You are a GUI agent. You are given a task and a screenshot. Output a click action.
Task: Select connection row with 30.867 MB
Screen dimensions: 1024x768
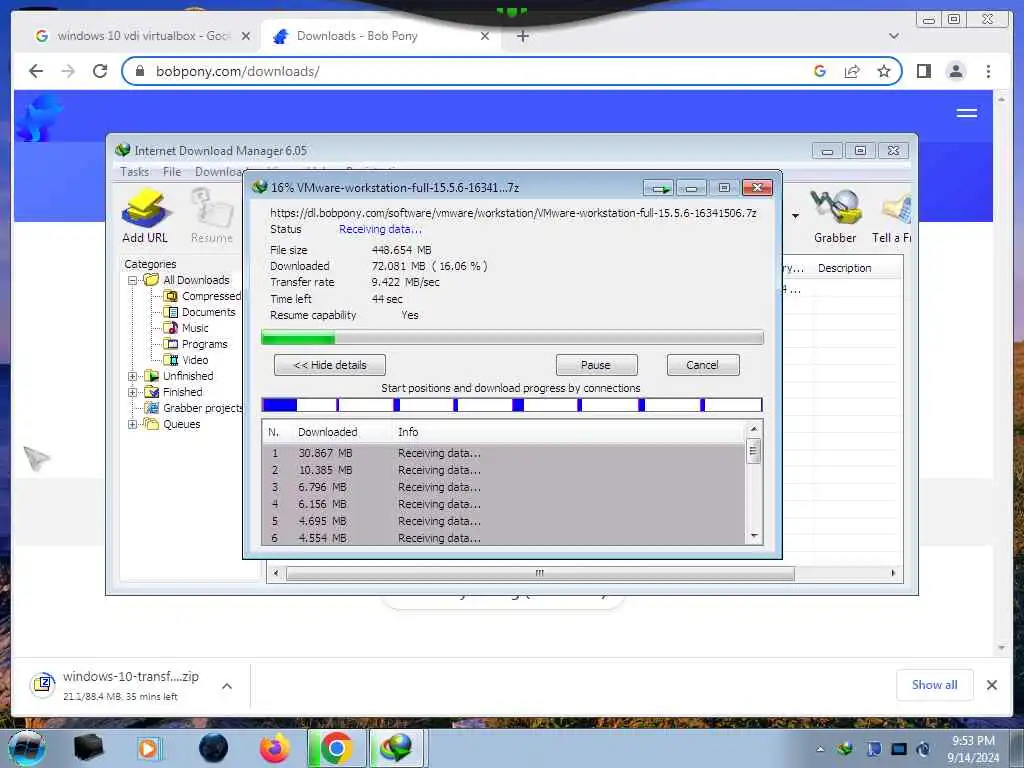pyautogui.click(x=504, y=453)
